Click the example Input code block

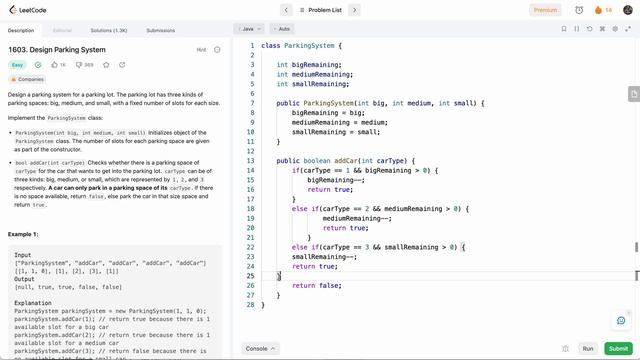(115, 302)
